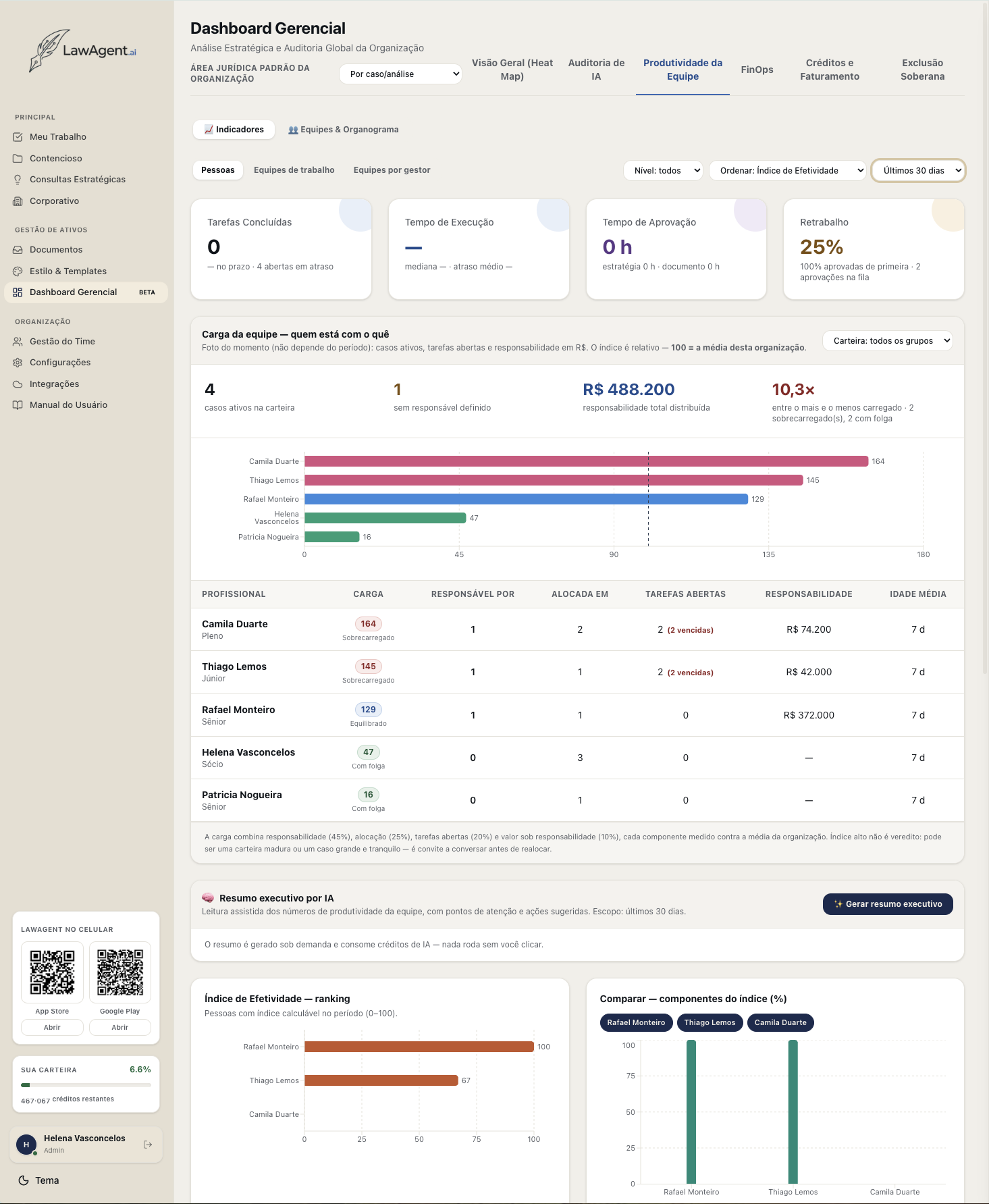The width and height of the screenshot is (989, 1204).
Task: Click the logout icon beside Helena Vasconcelos
Action: [x=148, y=1145]
